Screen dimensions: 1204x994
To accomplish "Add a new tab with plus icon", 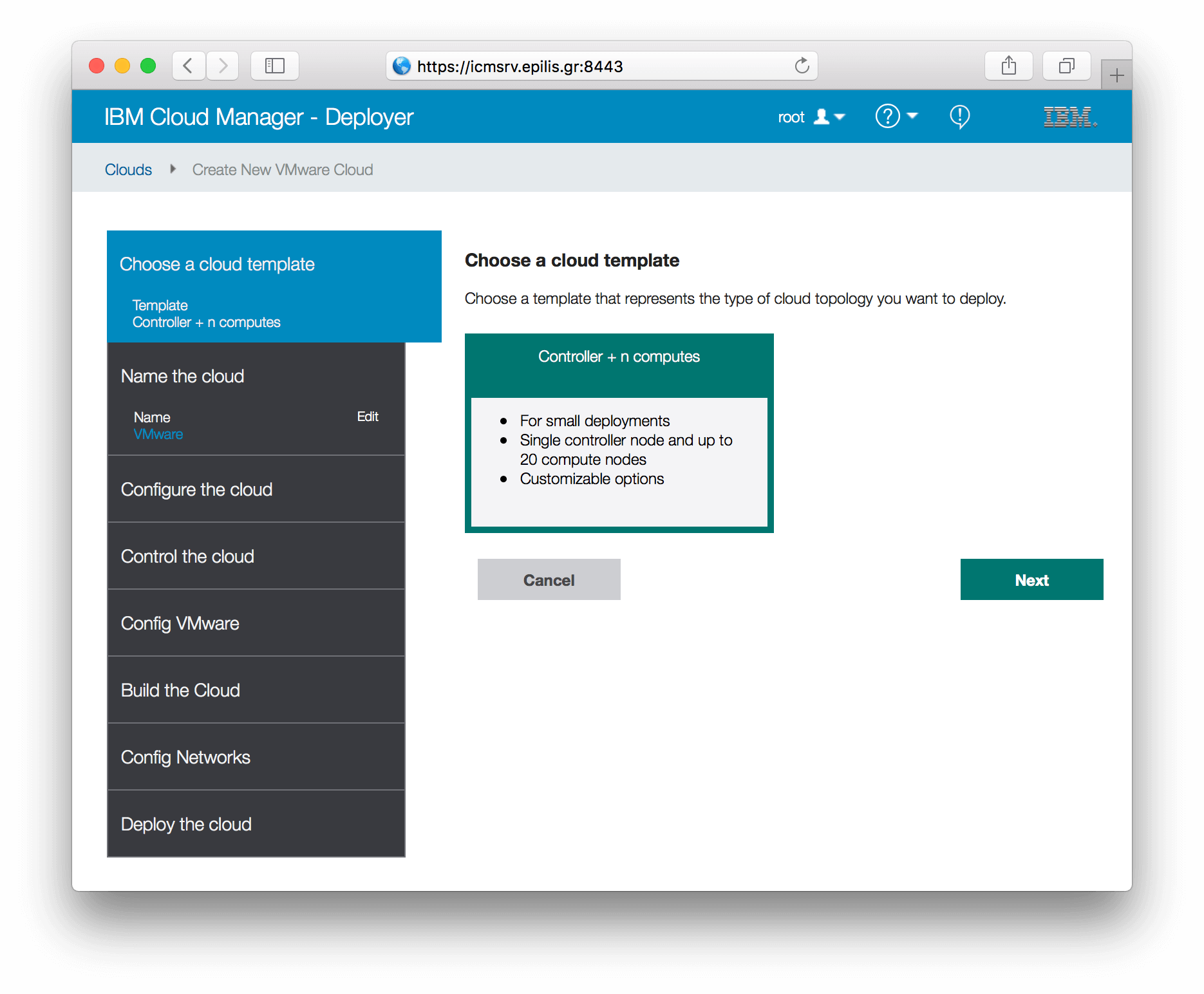I will point(1116,75).
